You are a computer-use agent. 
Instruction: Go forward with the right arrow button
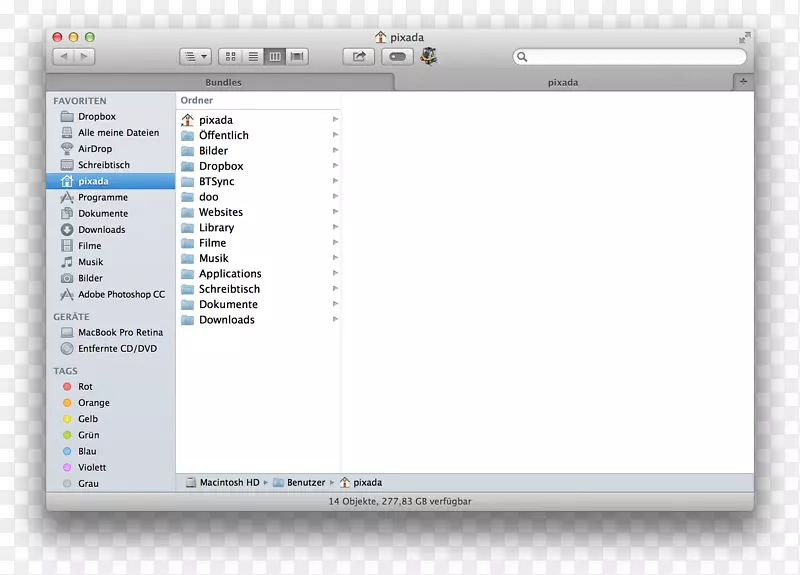84,57
